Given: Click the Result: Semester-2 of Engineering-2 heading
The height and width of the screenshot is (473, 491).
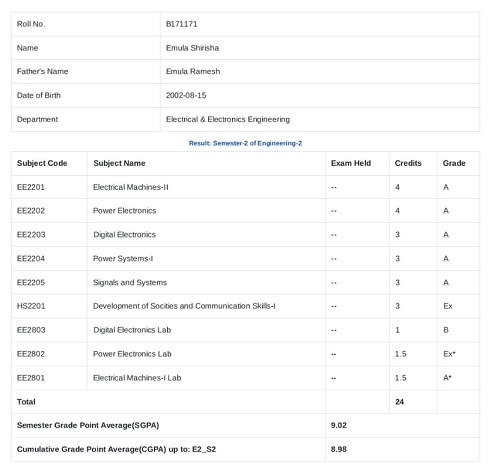Looking at the screenshot, I should pyautogui.click(x=245, y=143).
